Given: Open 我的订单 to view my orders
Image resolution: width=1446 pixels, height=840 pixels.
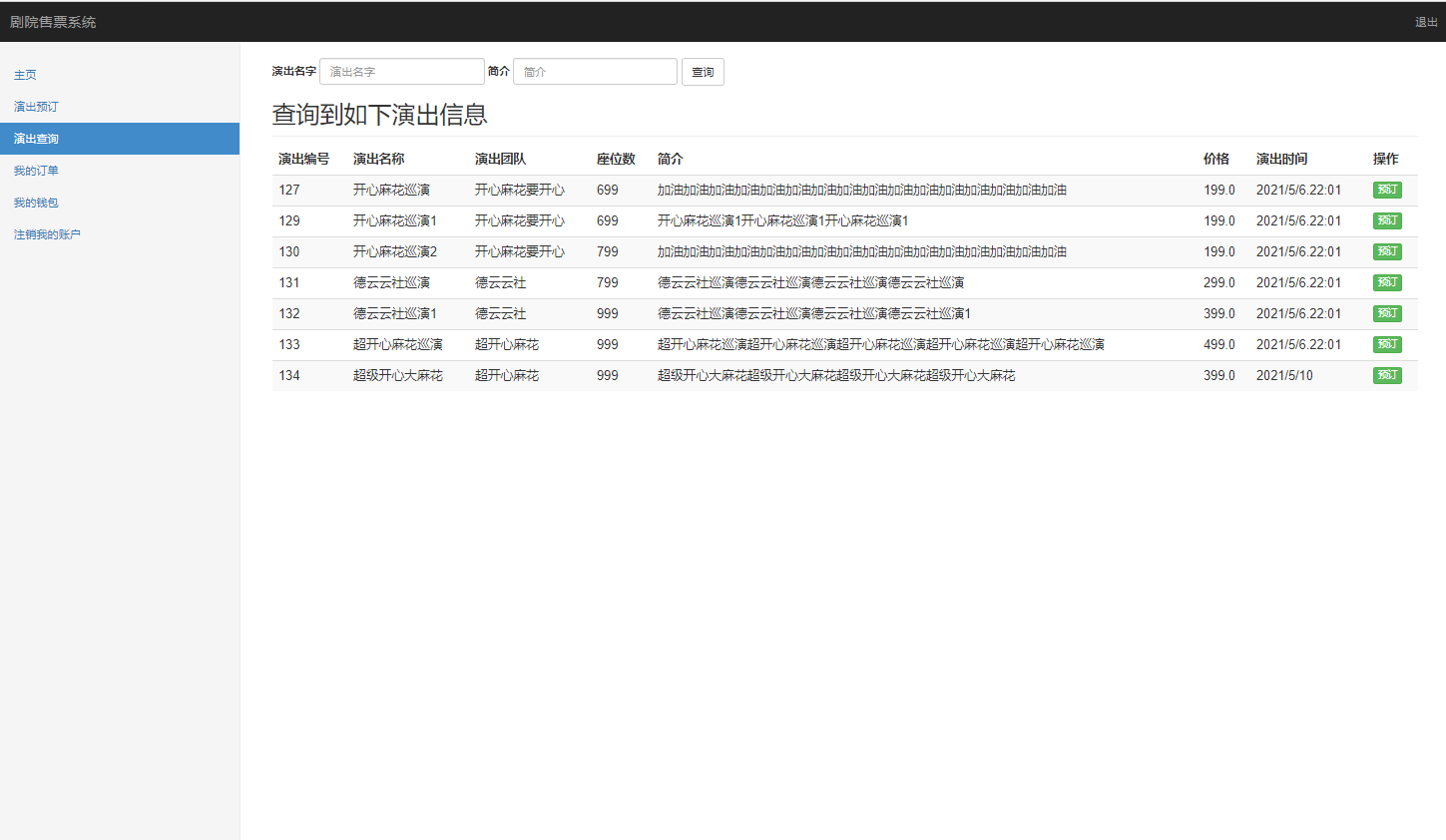Looking at the screenshot, I should point(38,170).
